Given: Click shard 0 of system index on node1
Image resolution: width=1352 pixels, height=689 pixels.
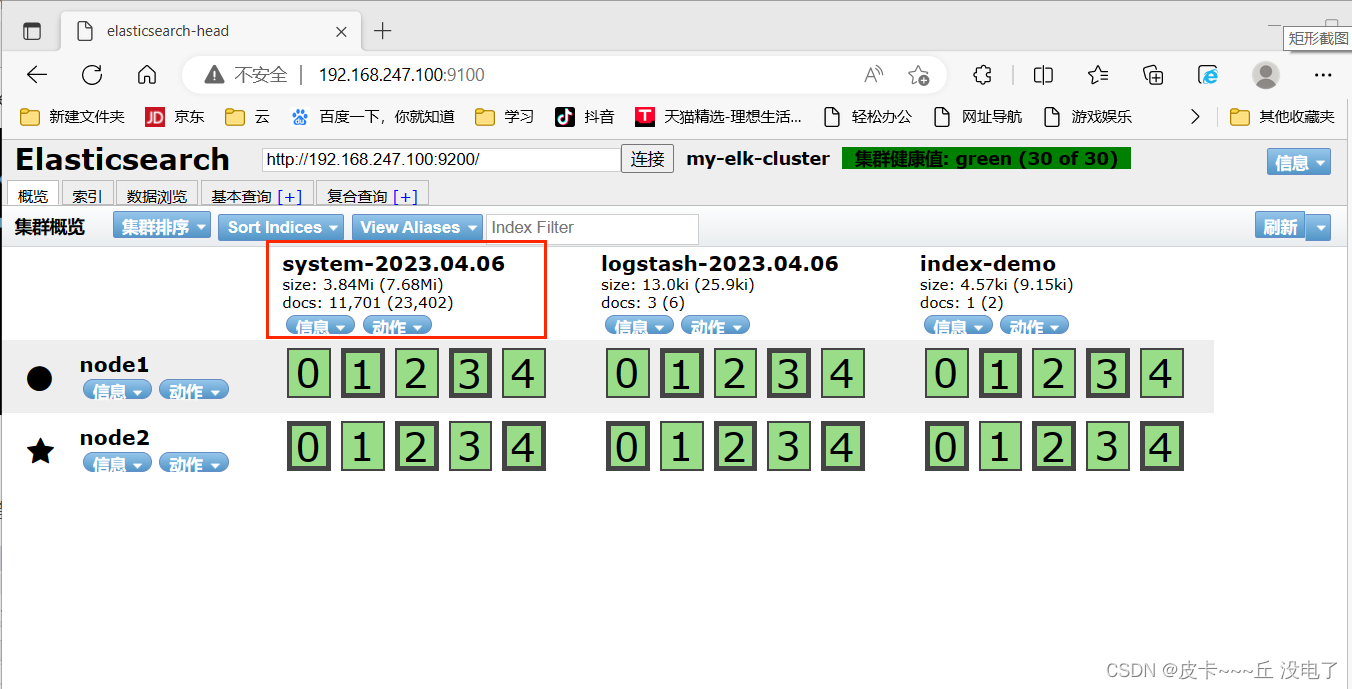Looking at the screenshot, I should pos(309,374).
